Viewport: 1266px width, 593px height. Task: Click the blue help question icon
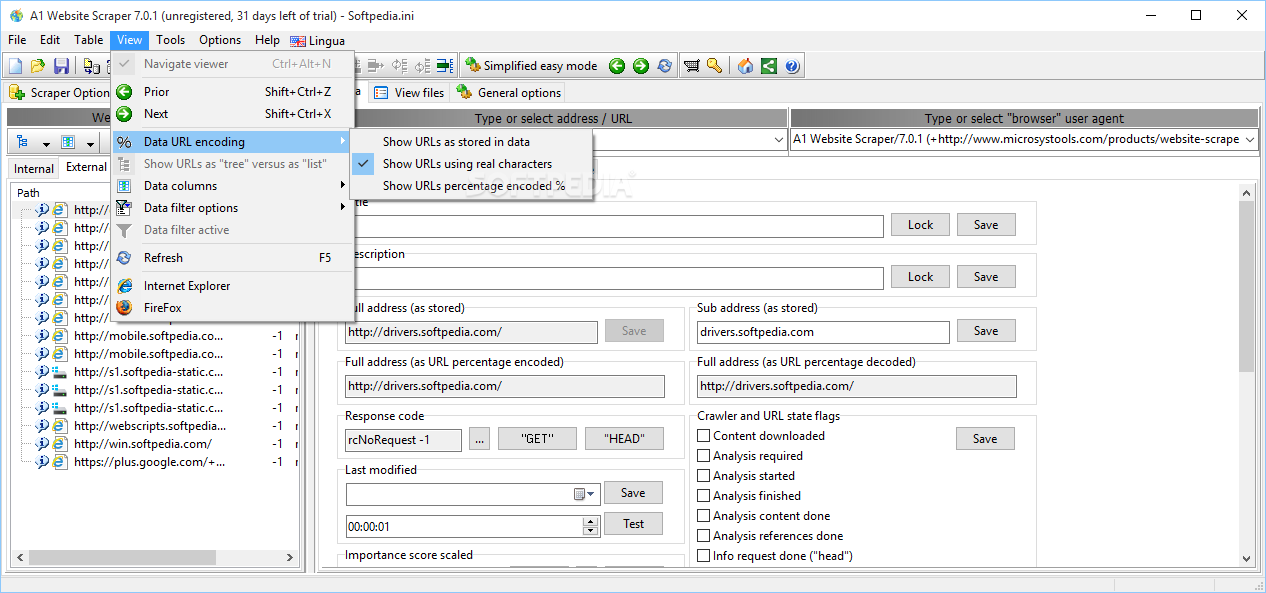[x=793, y=66]
